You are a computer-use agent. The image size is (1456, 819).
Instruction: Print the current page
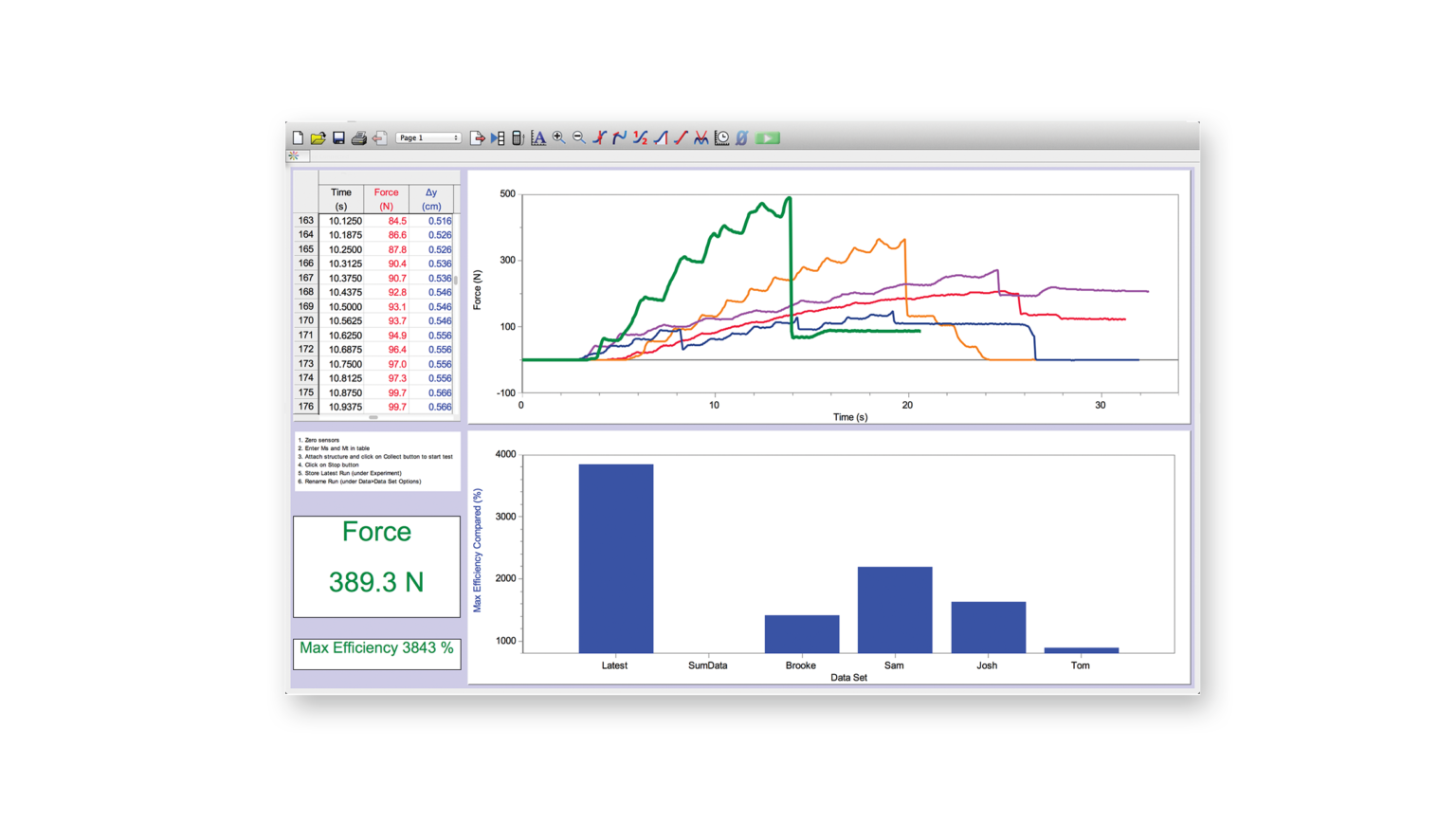coord(359,137)
